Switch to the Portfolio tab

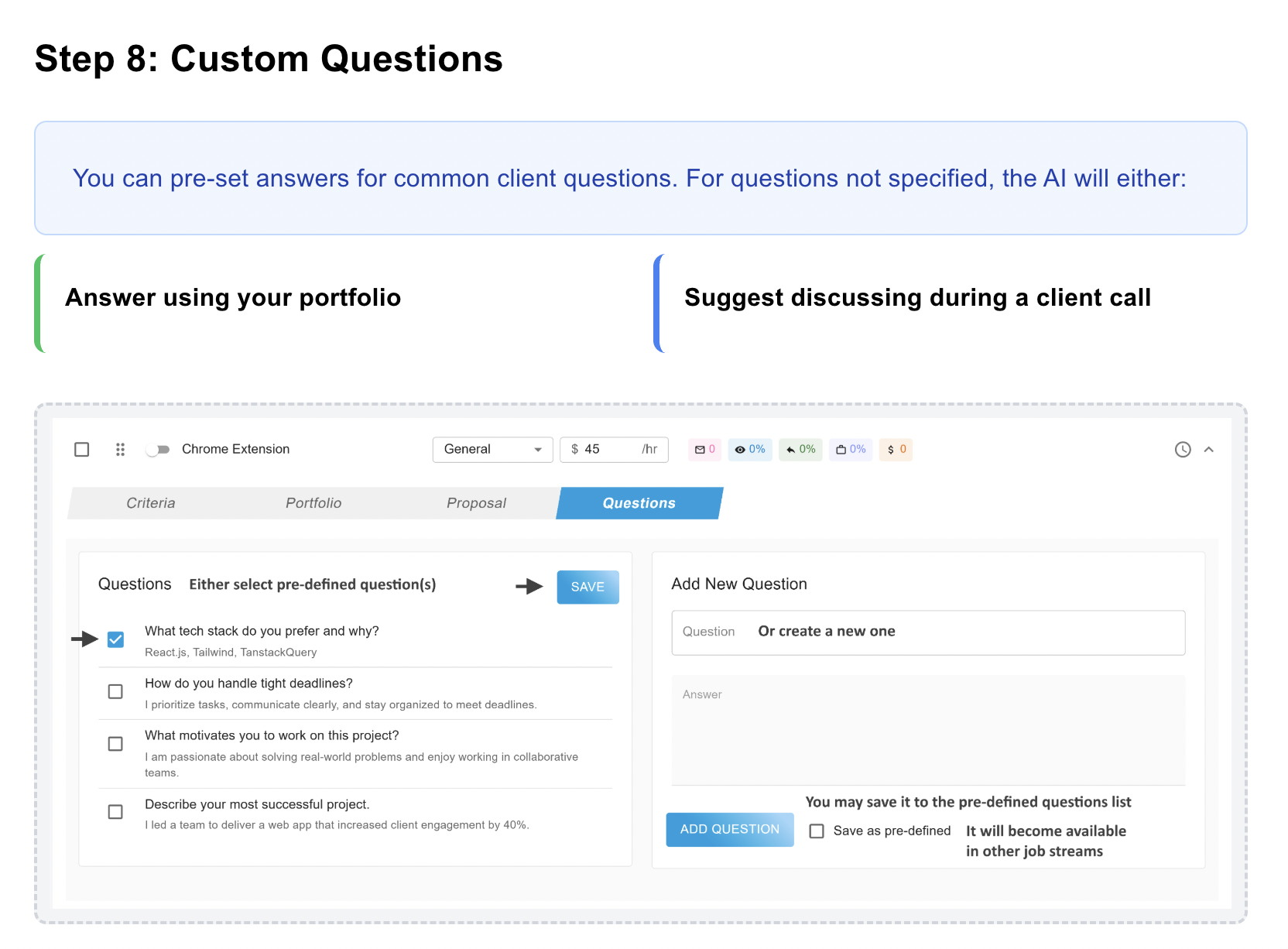(313, 502)
